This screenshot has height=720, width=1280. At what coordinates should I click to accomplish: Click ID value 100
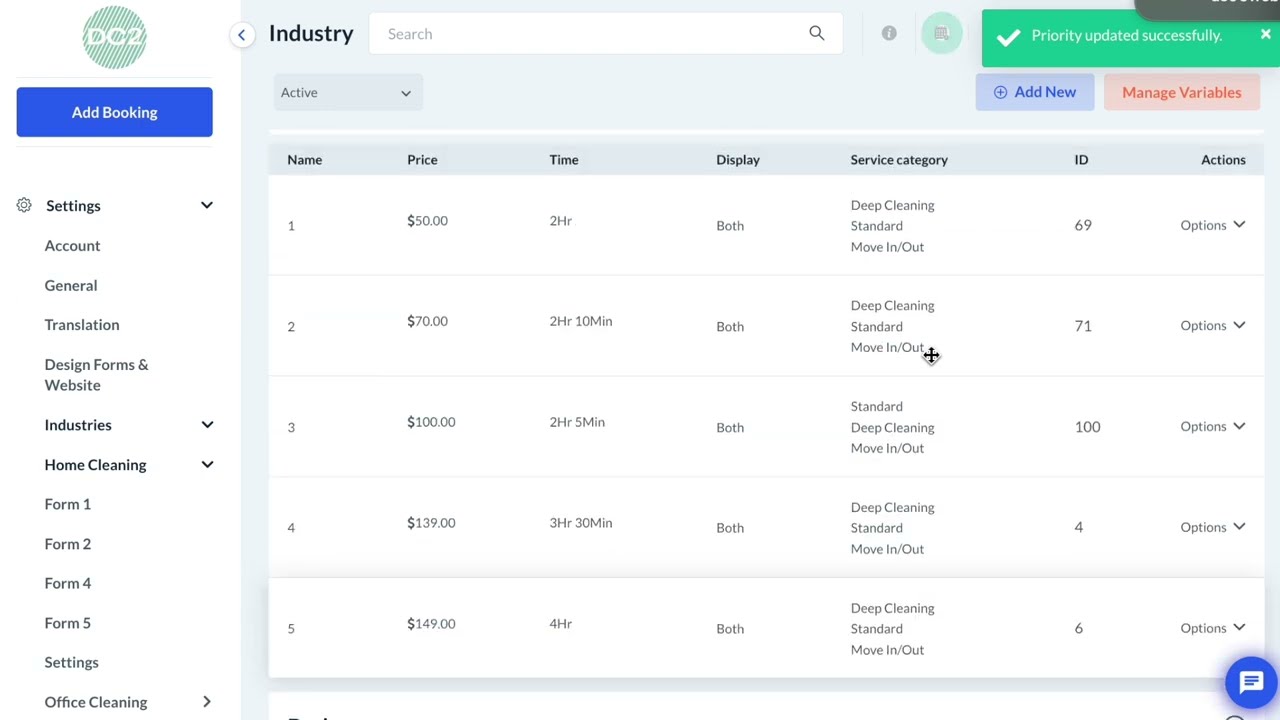pos(1087,427)
